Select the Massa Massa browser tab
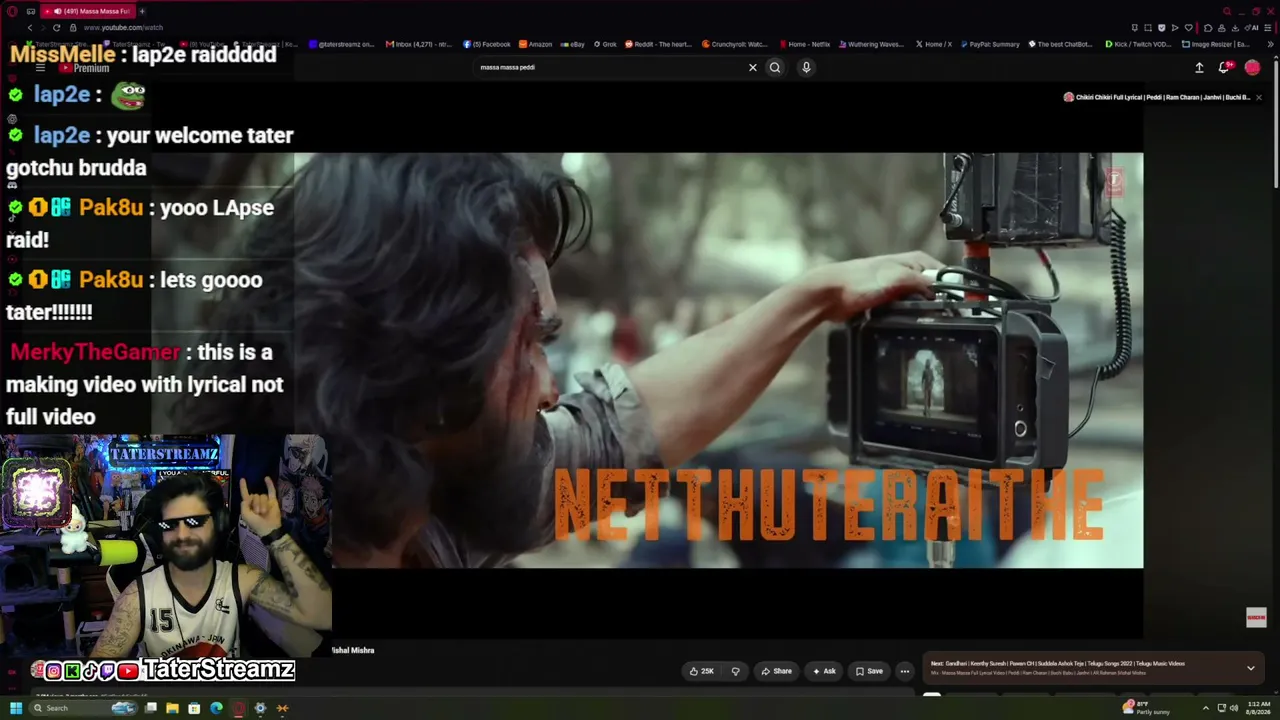This screenshot has height=720, width=1280. coord(88,11)
